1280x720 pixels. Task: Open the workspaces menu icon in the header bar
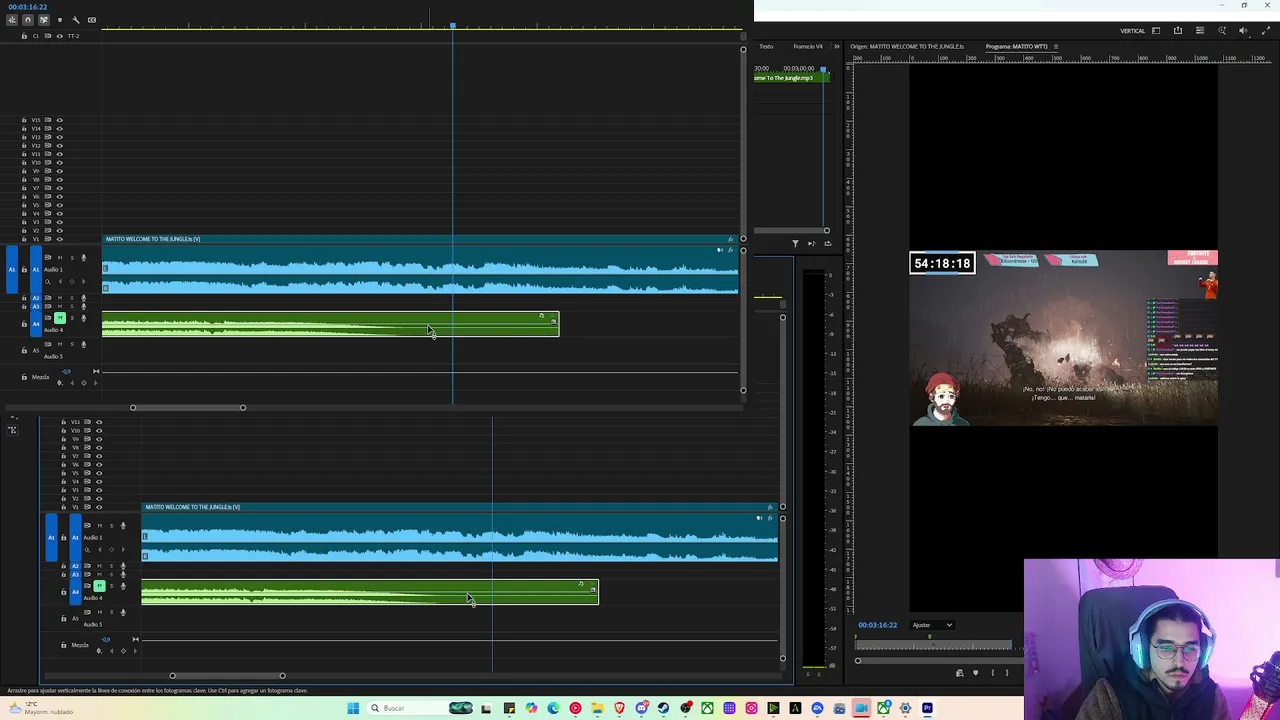1200,31
